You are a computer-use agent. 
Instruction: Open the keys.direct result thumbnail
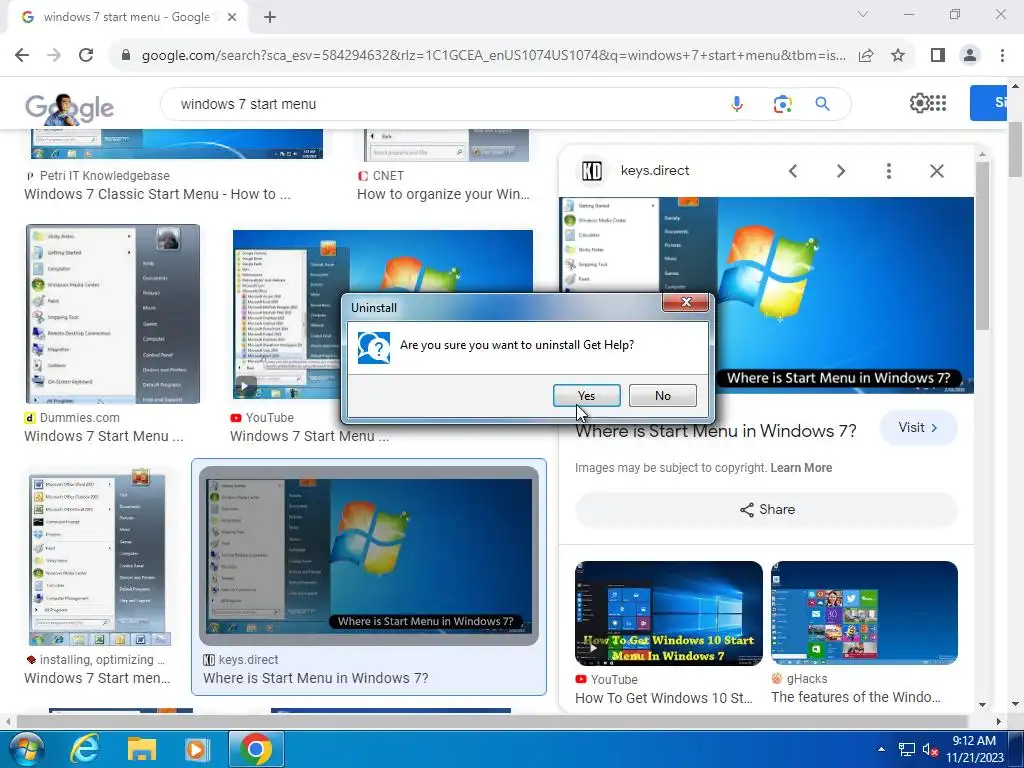pos(369,556)
